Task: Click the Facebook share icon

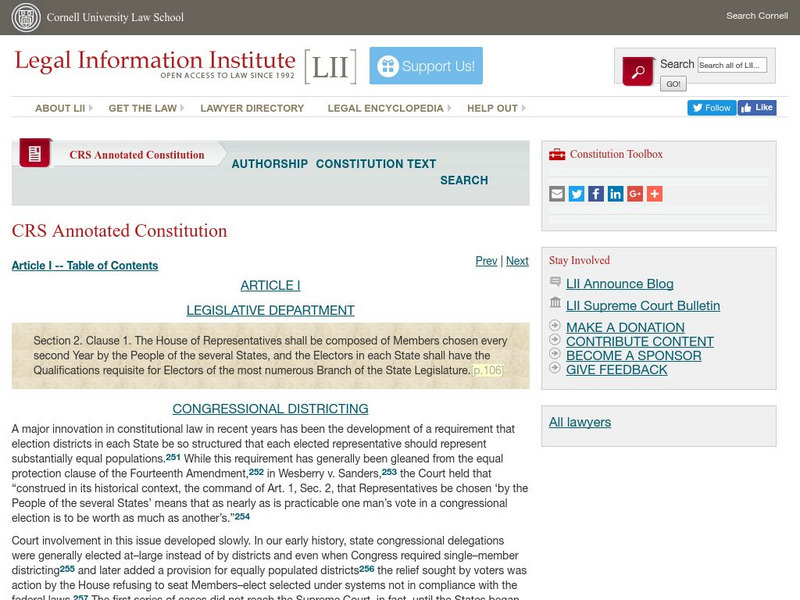Action: tap(595, 194)
